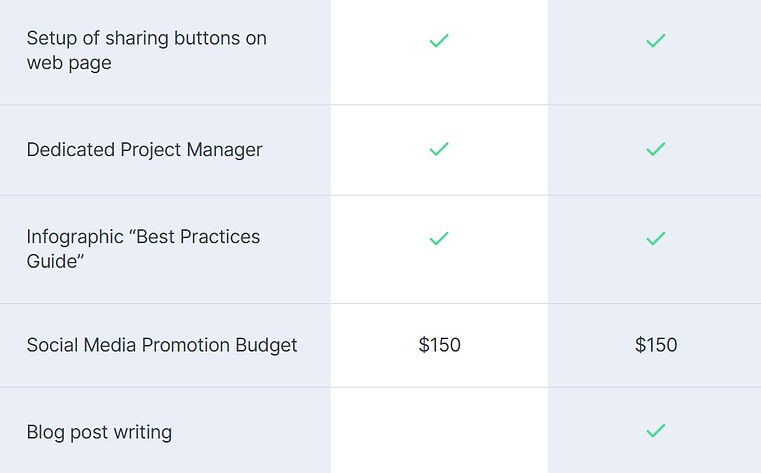Click the words 'web page' in the first row
761x473 pixels.
pos(69,63)
